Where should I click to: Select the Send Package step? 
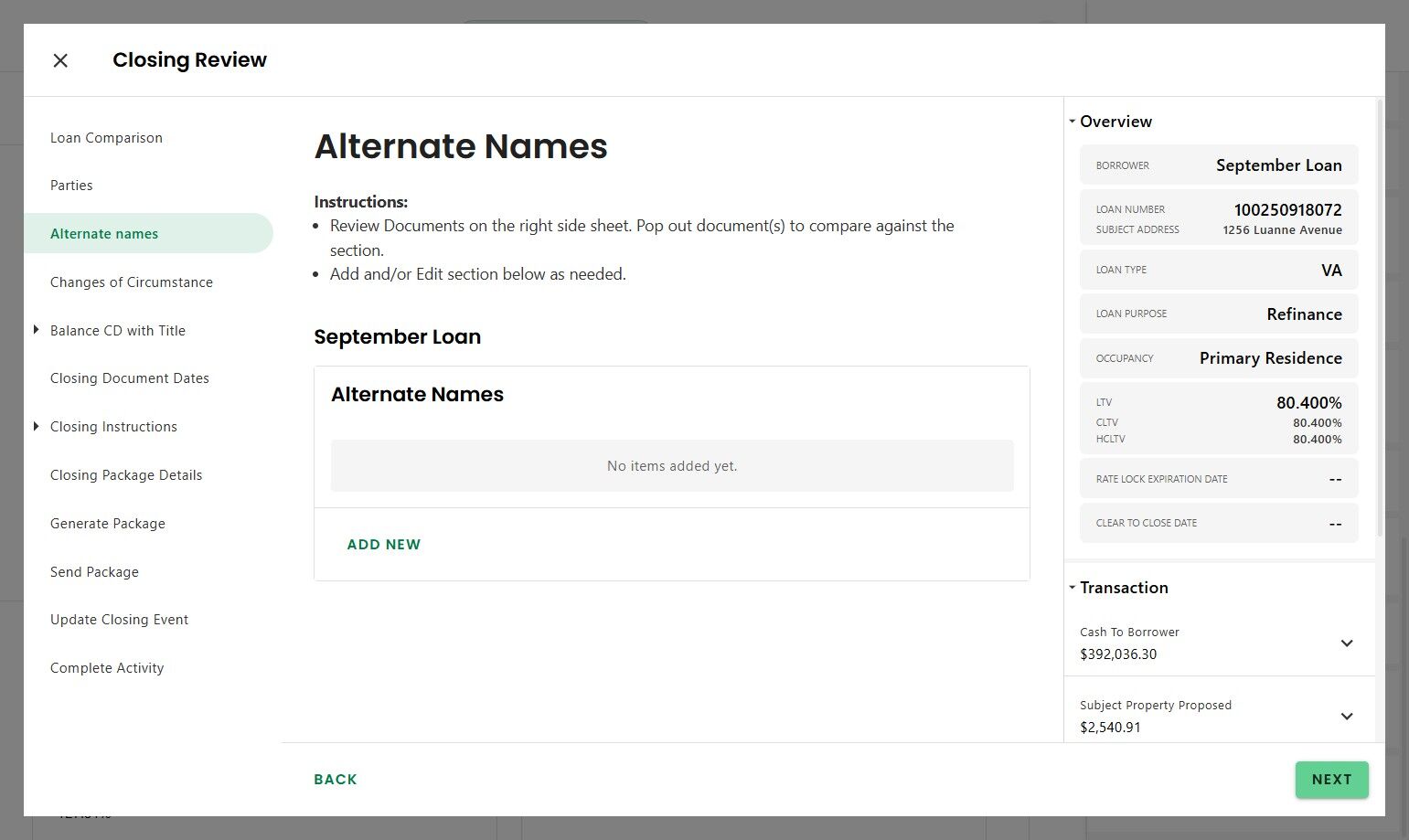94,572
